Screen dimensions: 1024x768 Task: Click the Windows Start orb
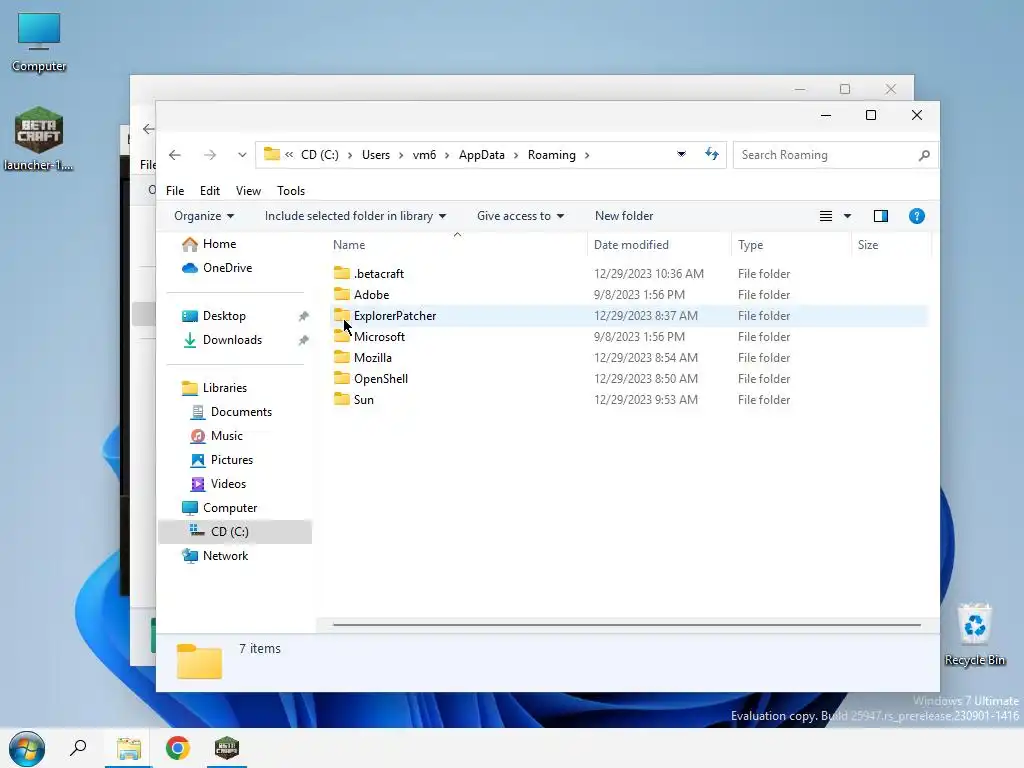pos(27,748)
